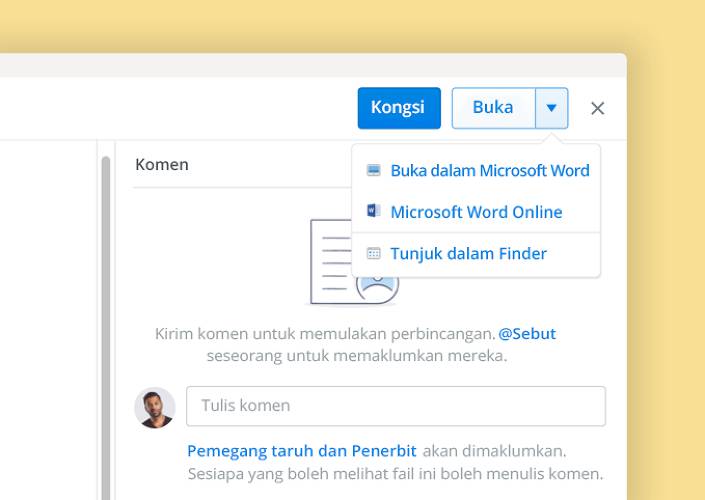Viewport: 705px width, 500px height.
Task: Select Microsoft Word Online option
Action: tap(476, 212)
